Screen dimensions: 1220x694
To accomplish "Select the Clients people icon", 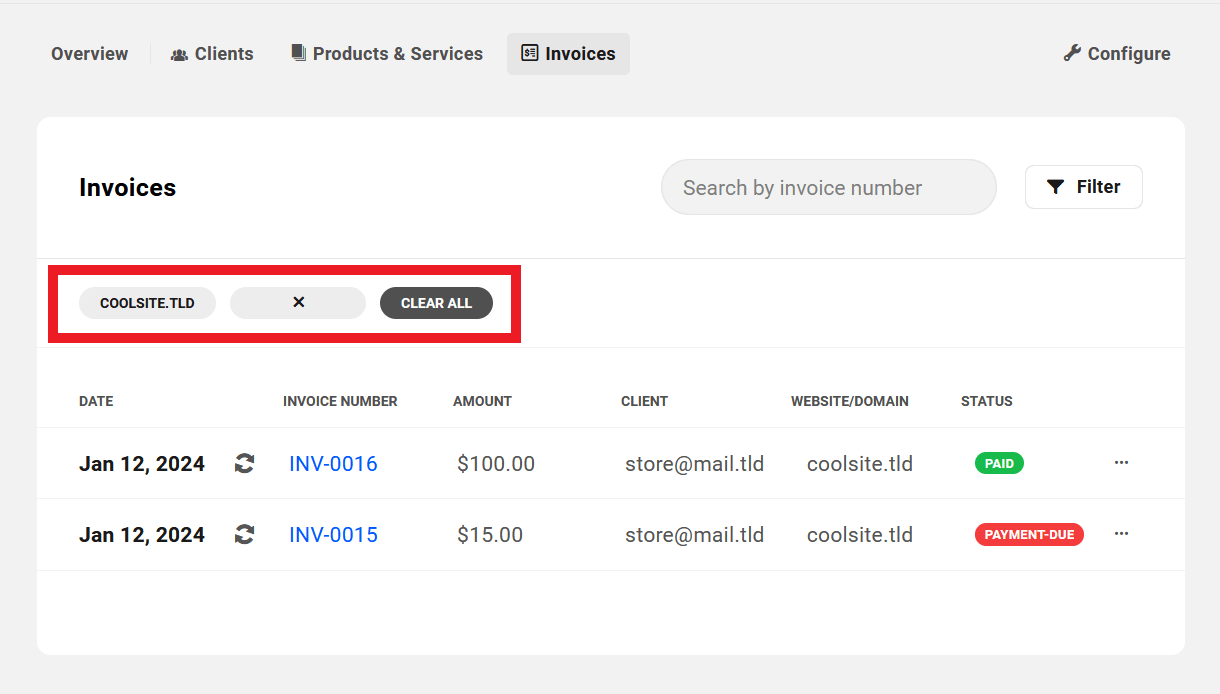I will (179, 53).
